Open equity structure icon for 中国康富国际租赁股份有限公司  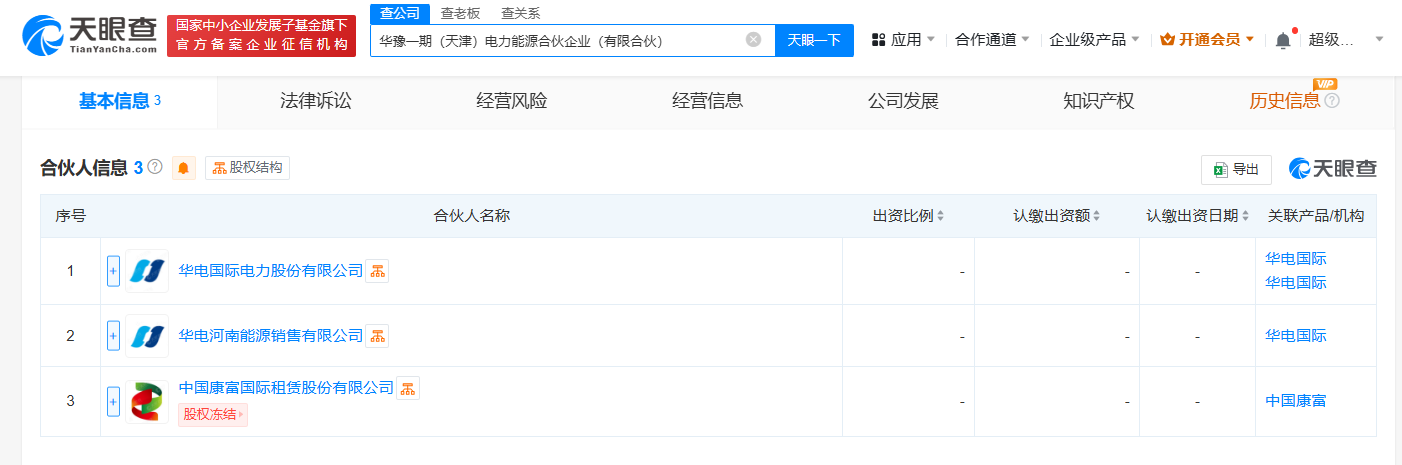(x=408, y=388)
